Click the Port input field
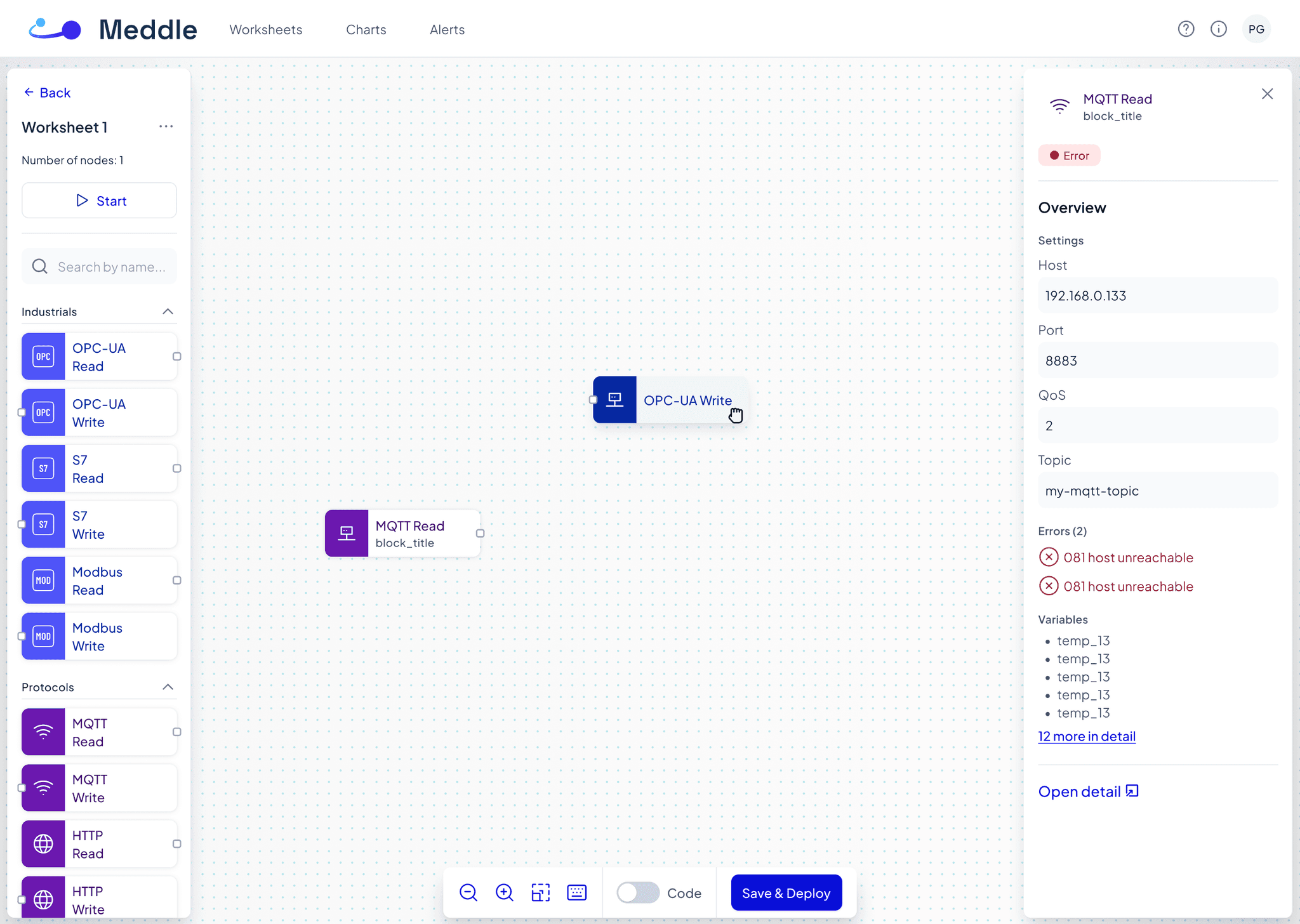Screen dimensions: 1300x924 point(1158,360)
